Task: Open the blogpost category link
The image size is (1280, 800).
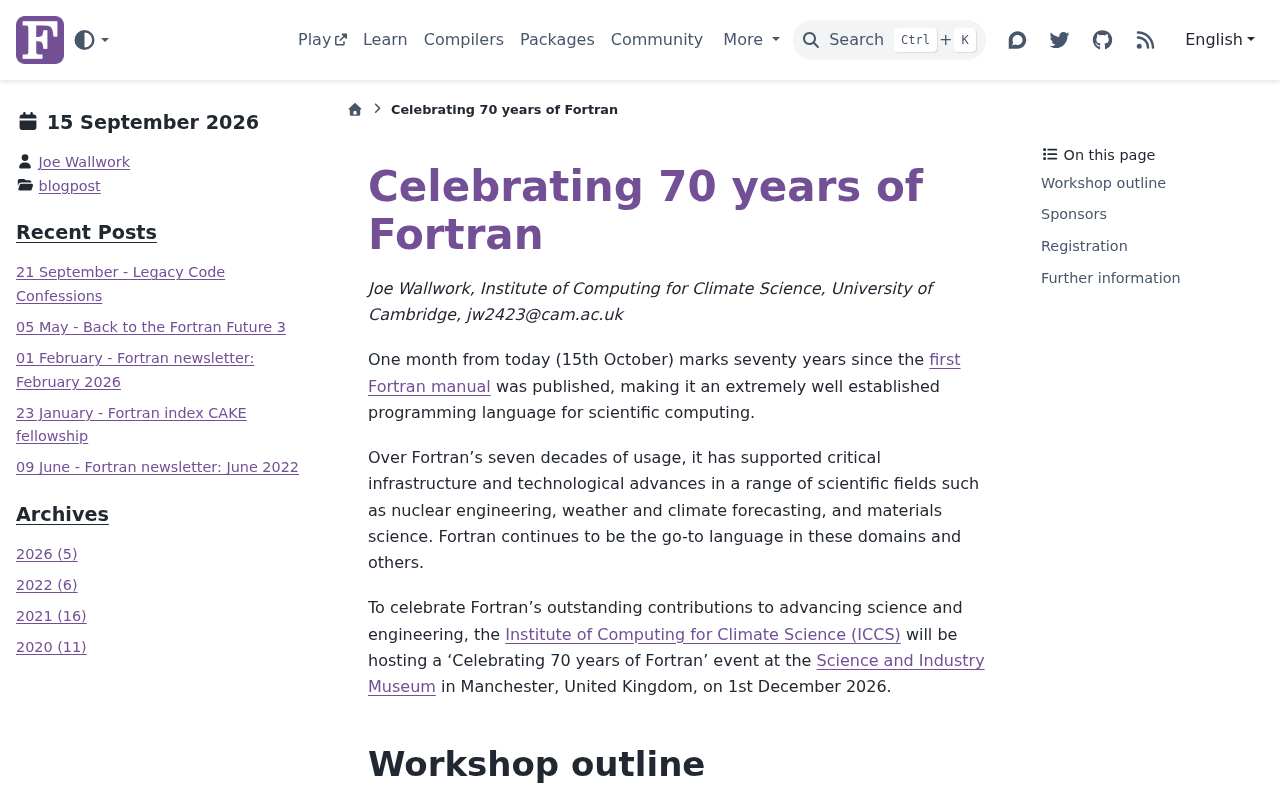Action: point(70,186)
